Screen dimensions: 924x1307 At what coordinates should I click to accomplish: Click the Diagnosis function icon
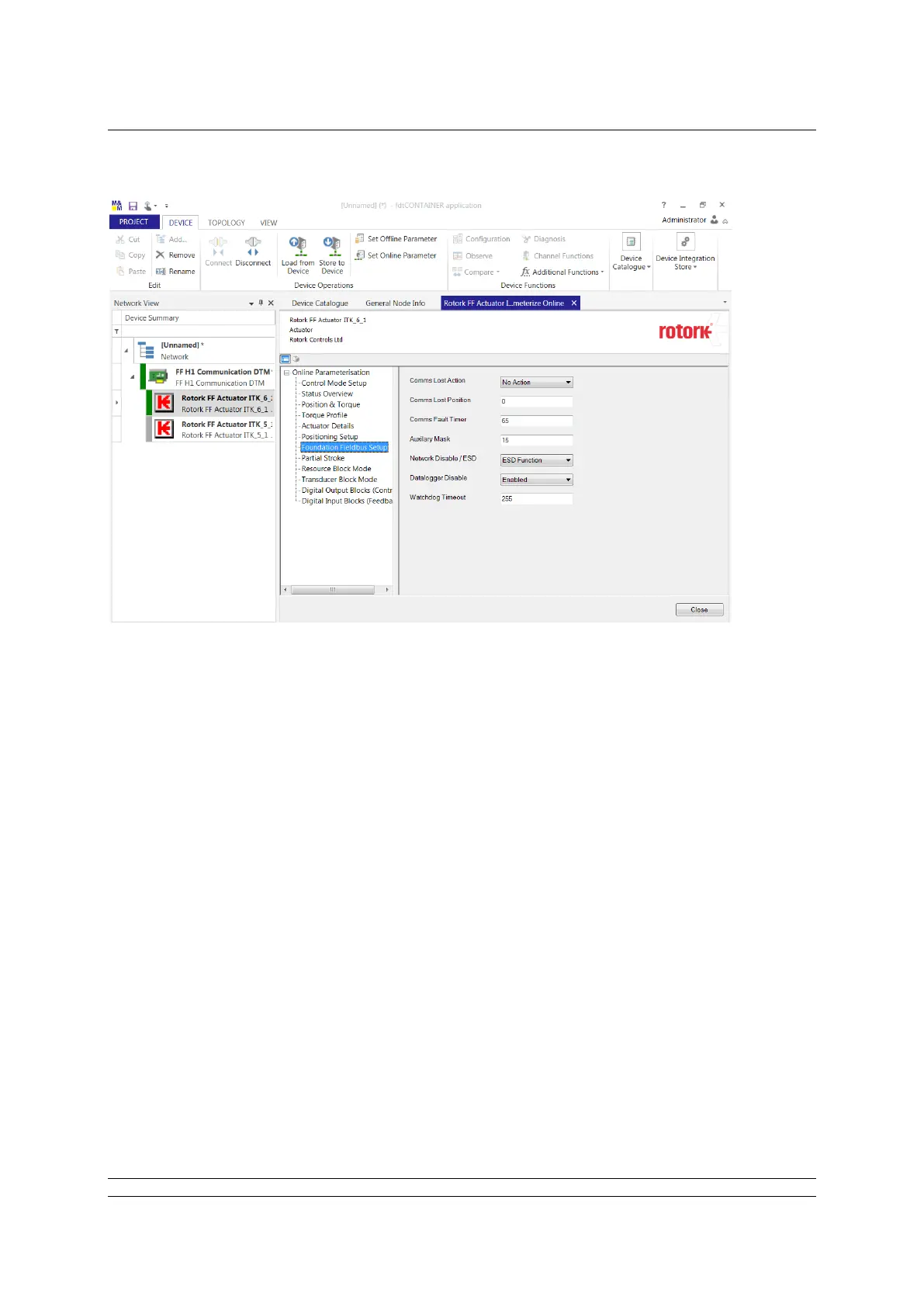[526, 239]
